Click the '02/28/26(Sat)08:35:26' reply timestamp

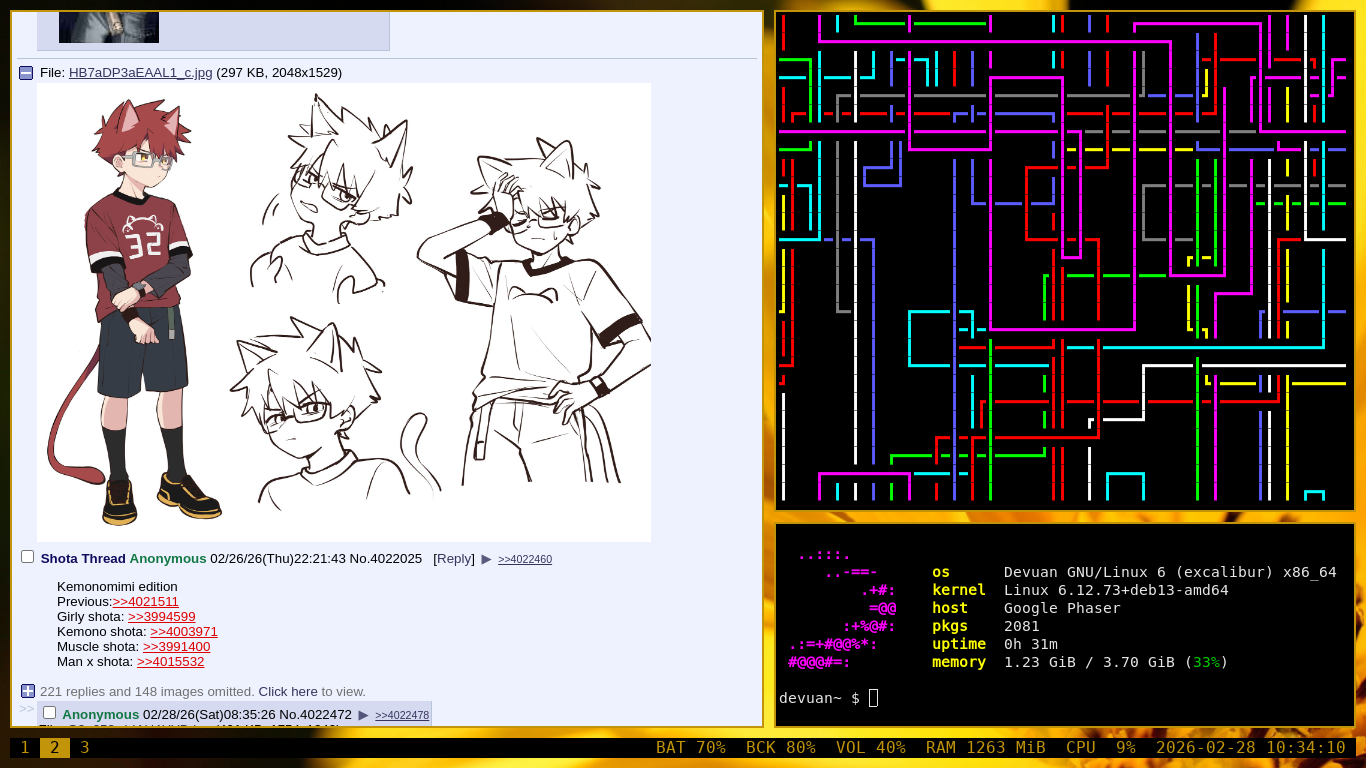(209, 715)
